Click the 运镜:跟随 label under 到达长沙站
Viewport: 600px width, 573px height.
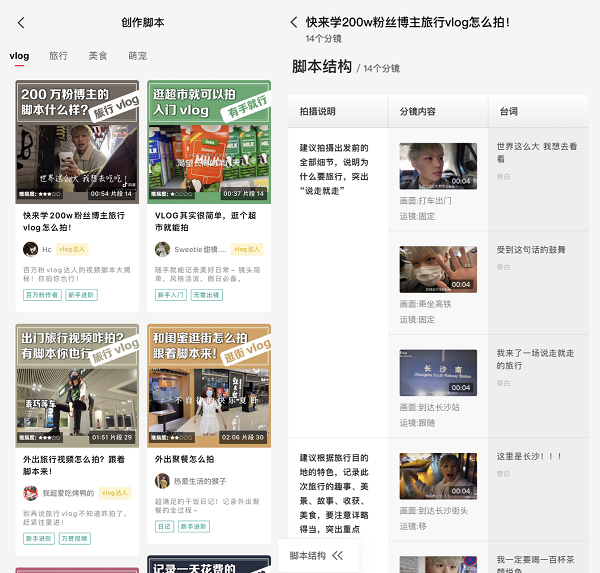(417, 423)
